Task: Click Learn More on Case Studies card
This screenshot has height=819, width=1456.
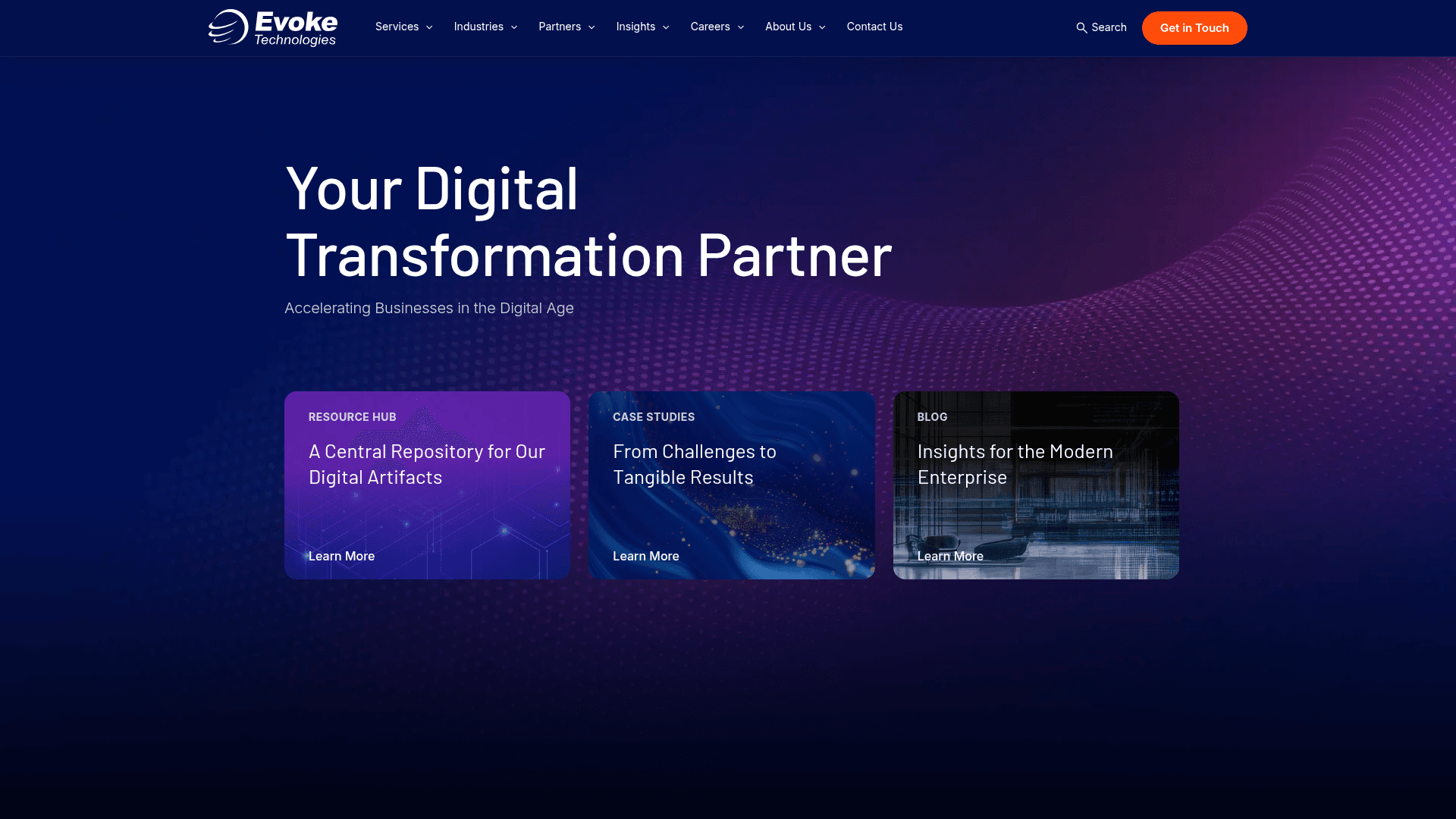Action: coord(645,556)
